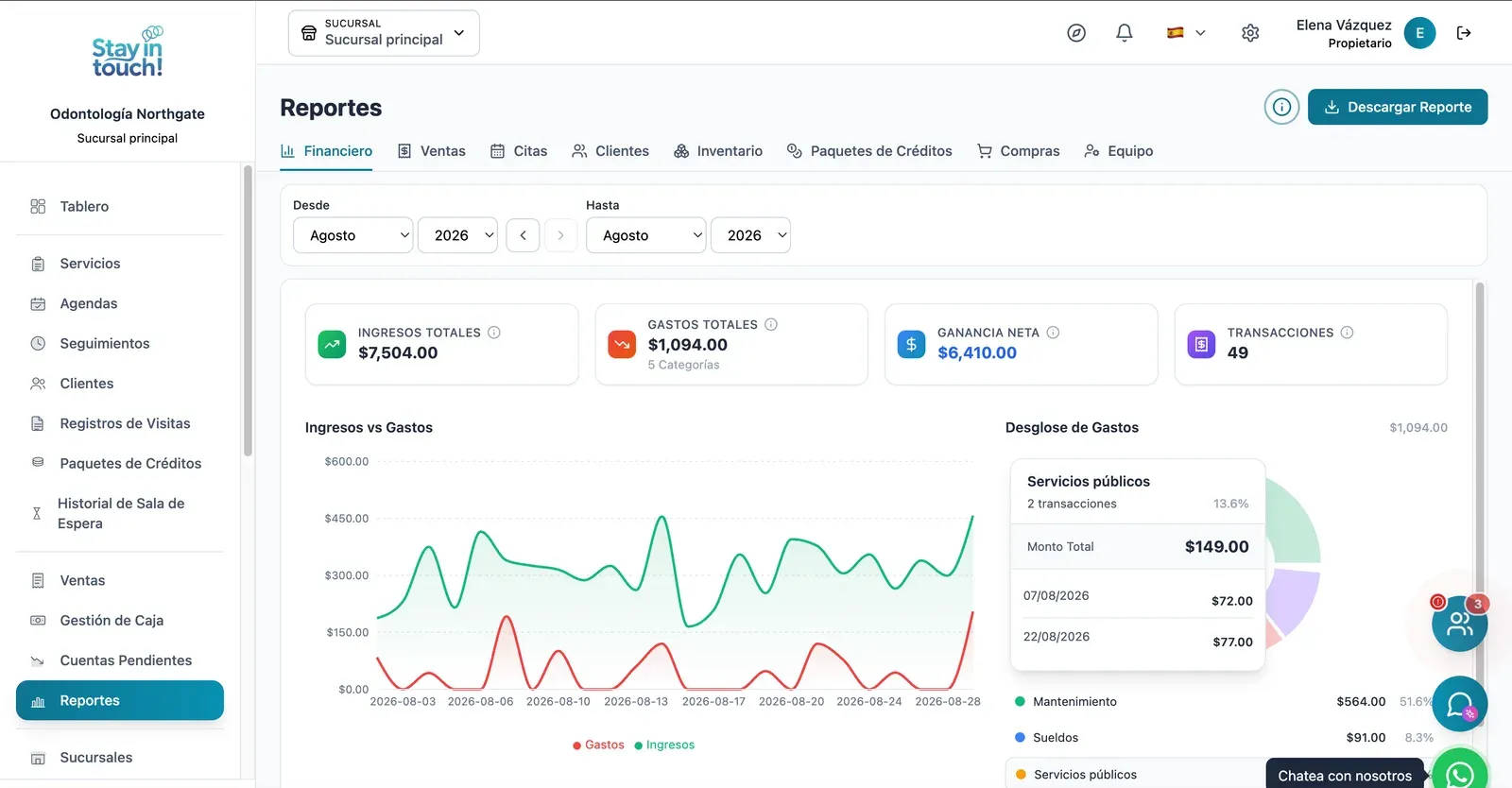Open the settings gear icon
The width and height of the screenshot is (1512, 788).
[1250, 33]
